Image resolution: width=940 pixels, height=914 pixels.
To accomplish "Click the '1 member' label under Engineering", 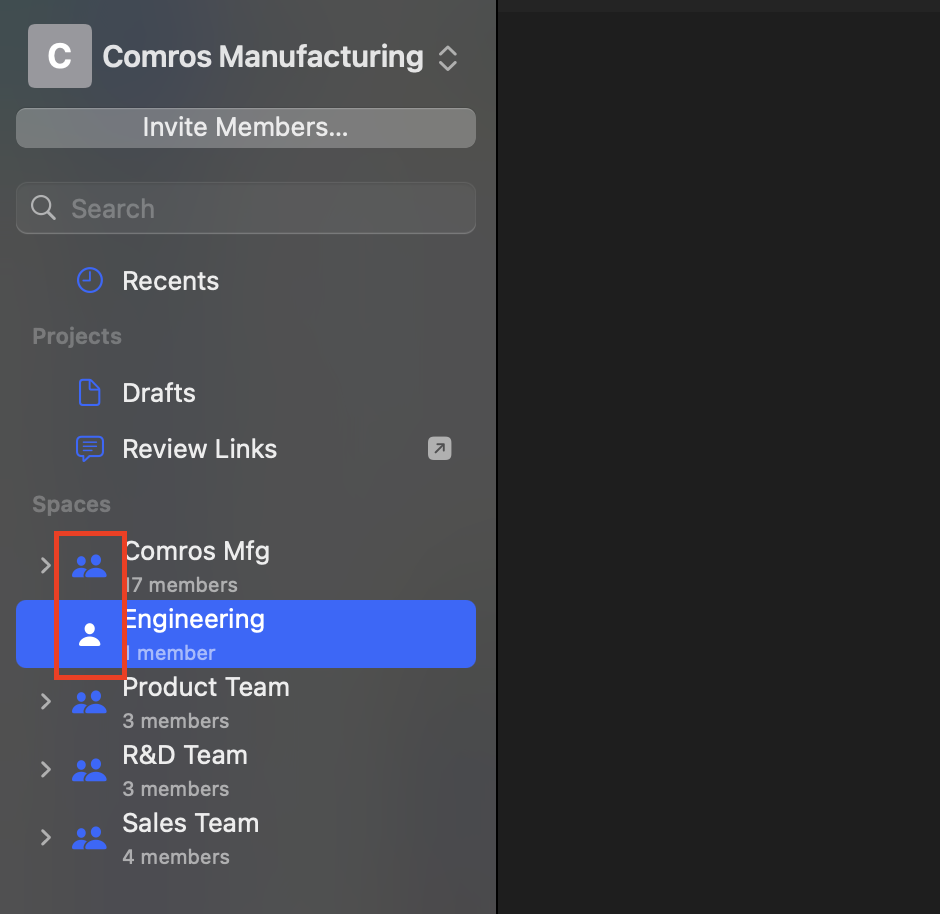I will click(169, 653).
